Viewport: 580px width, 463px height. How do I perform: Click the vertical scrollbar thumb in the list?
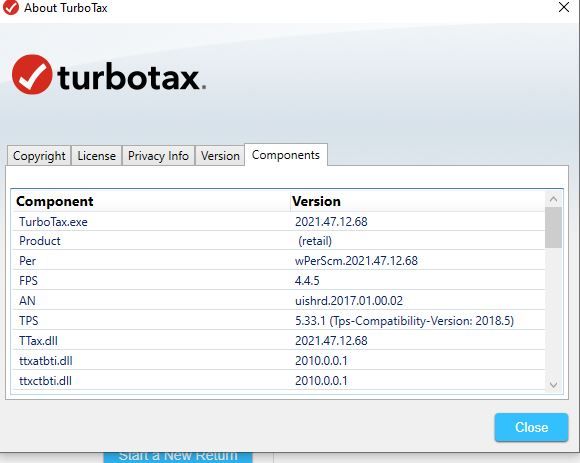click(553, 227)
